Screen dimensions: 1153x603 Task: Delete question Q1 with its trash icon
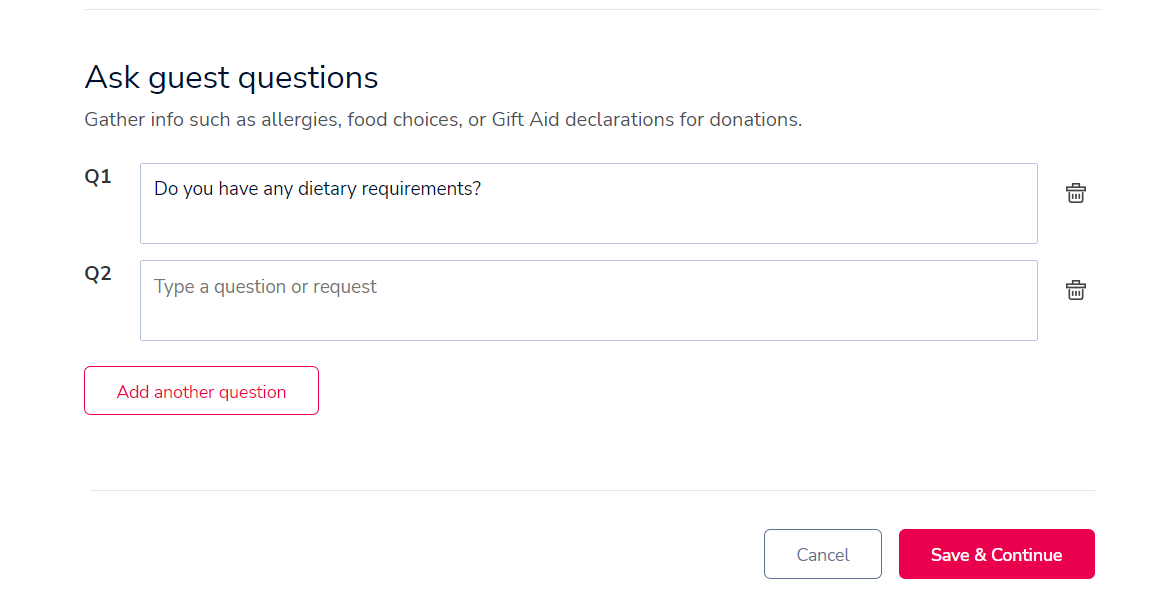point(1075,193)
